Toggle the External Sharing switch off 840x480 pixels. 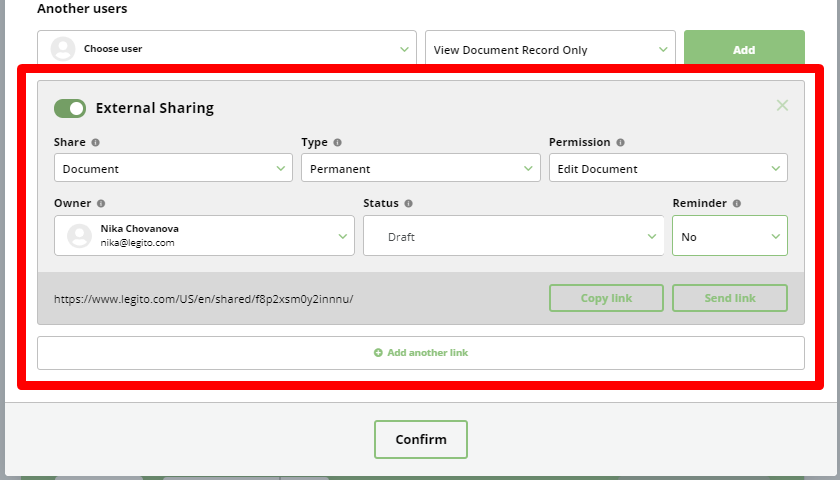tap(70, 108)
